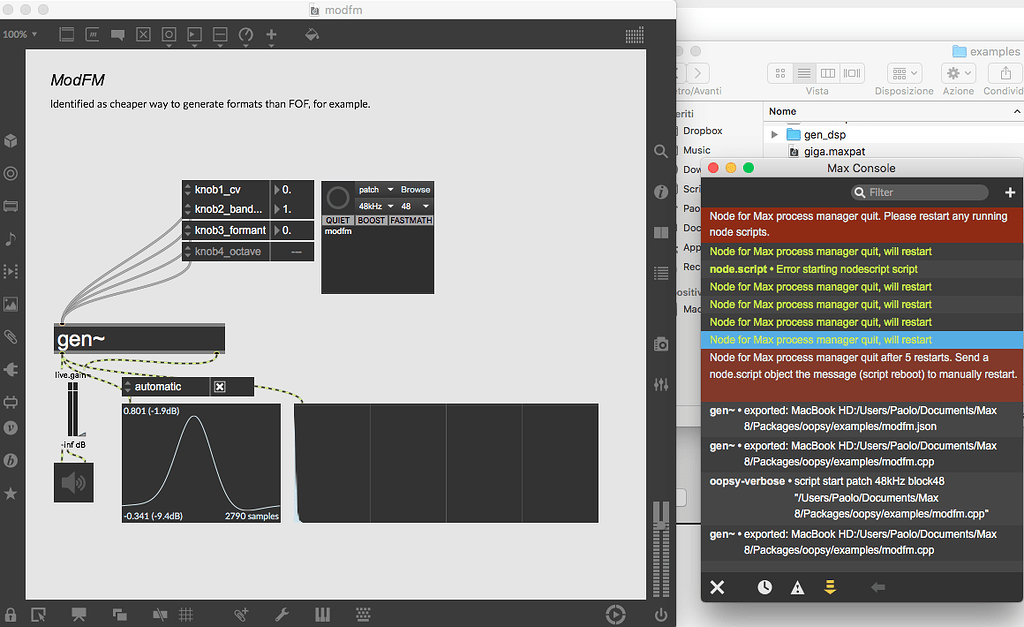Click the Browse button in the modfm panel
The image size is (1024, 627).
pos(415,190)
